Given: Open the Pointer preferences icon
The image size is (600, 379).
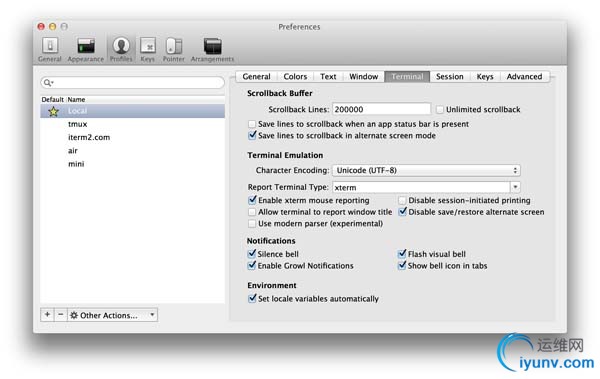Looking at the screenshot, I should point(174,49).
